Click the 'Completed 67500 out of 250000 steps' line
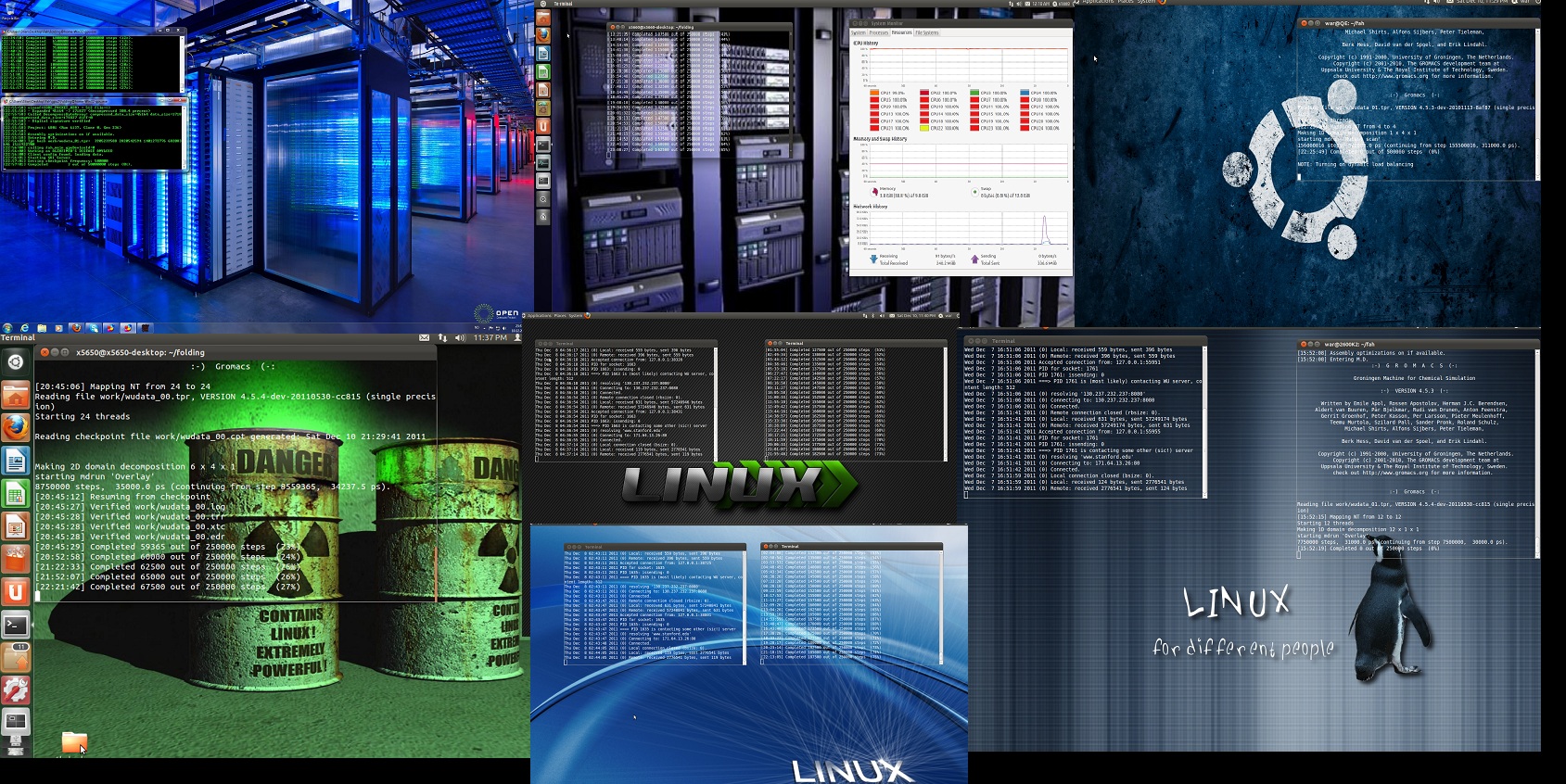The image size is (1566, 784). (167, 587)
